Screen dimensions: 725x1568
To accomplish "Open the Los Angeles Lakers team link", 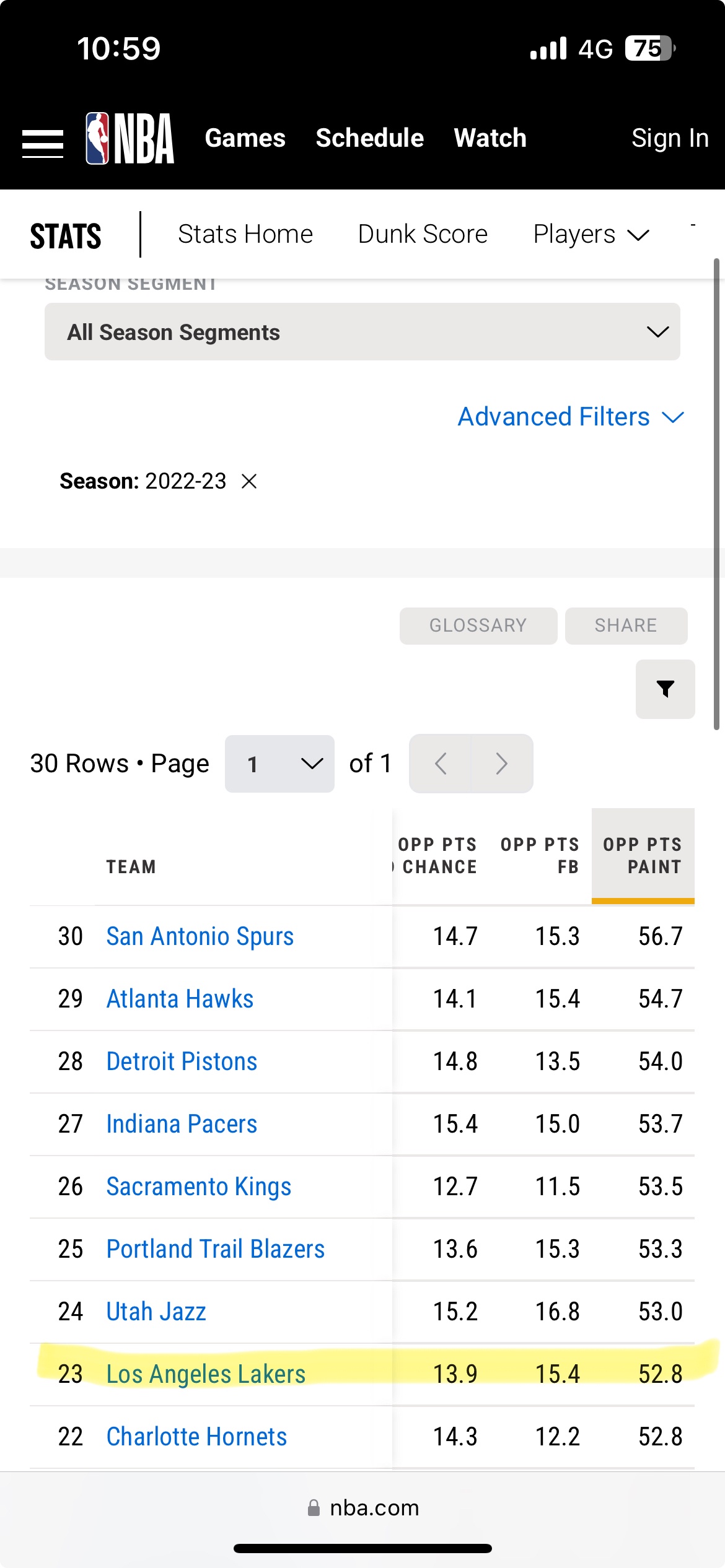I will 206,1374.
